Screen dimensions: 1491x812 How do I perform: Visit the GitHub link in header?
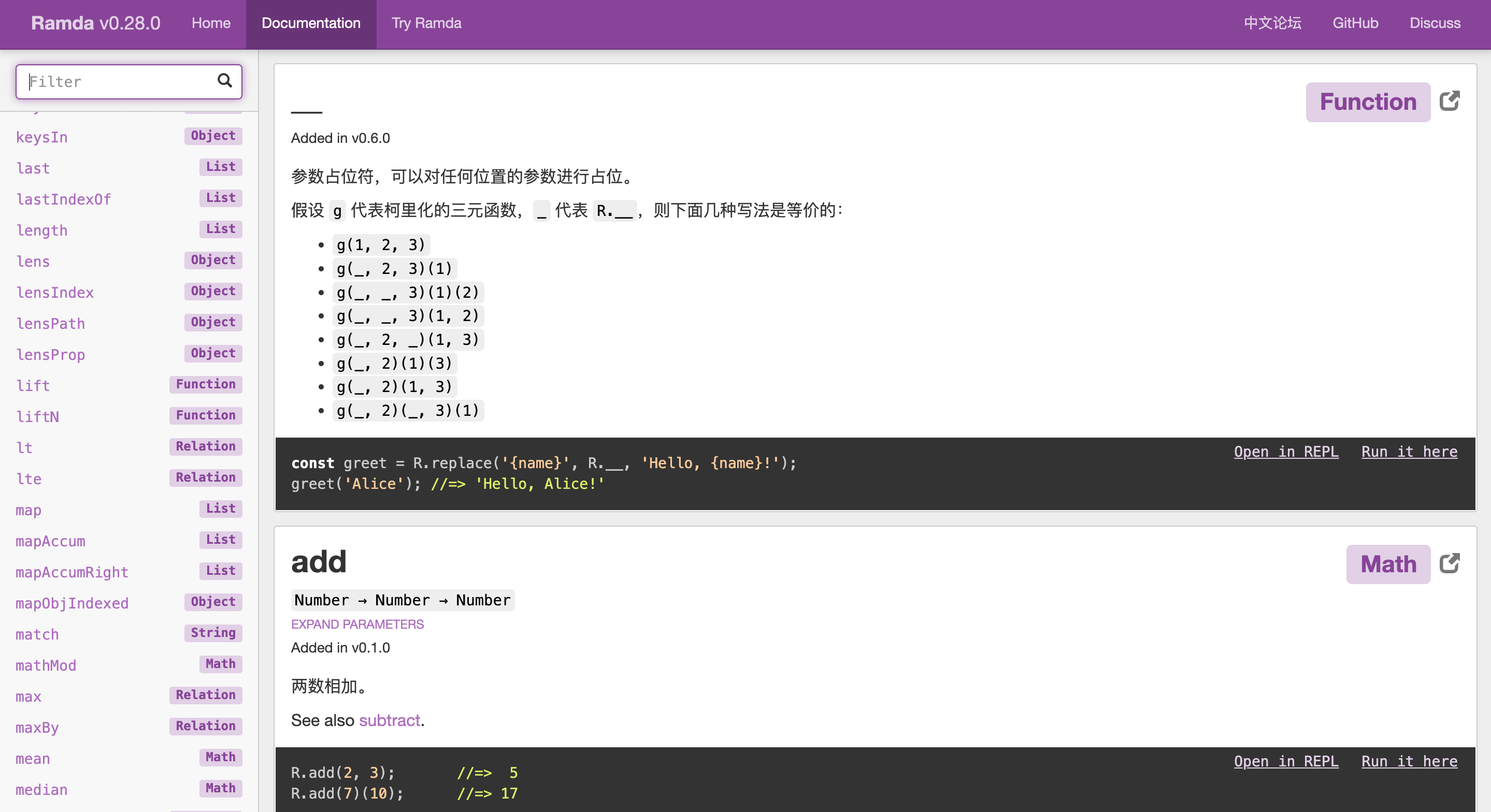[1354, 23]
